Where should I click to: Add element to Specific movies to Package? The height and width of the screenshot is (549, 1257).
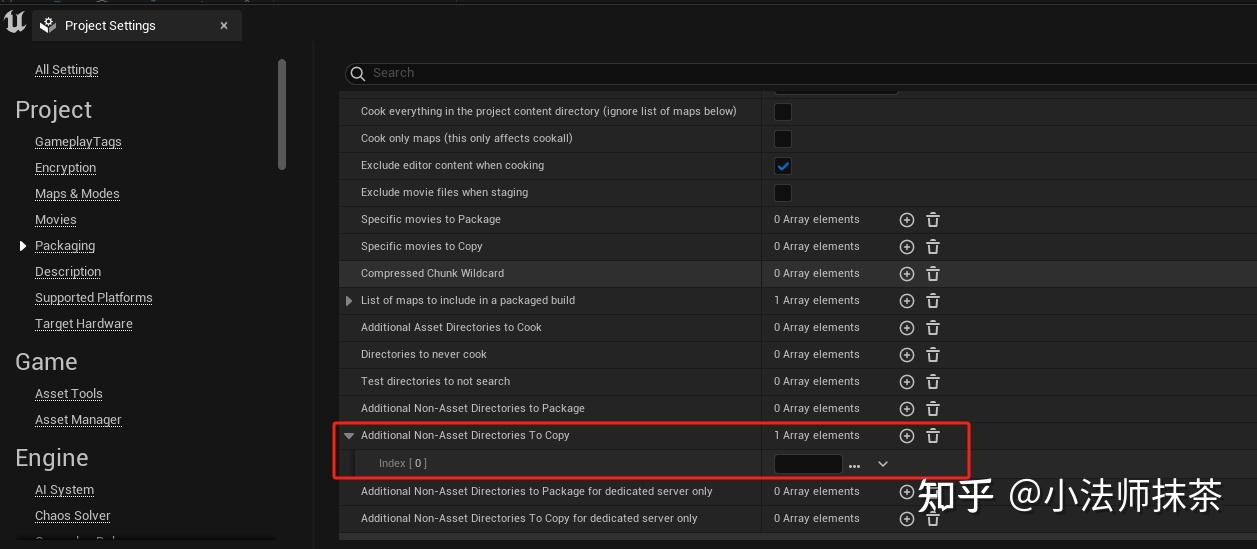pyautogui.click(x=907, y=220)
